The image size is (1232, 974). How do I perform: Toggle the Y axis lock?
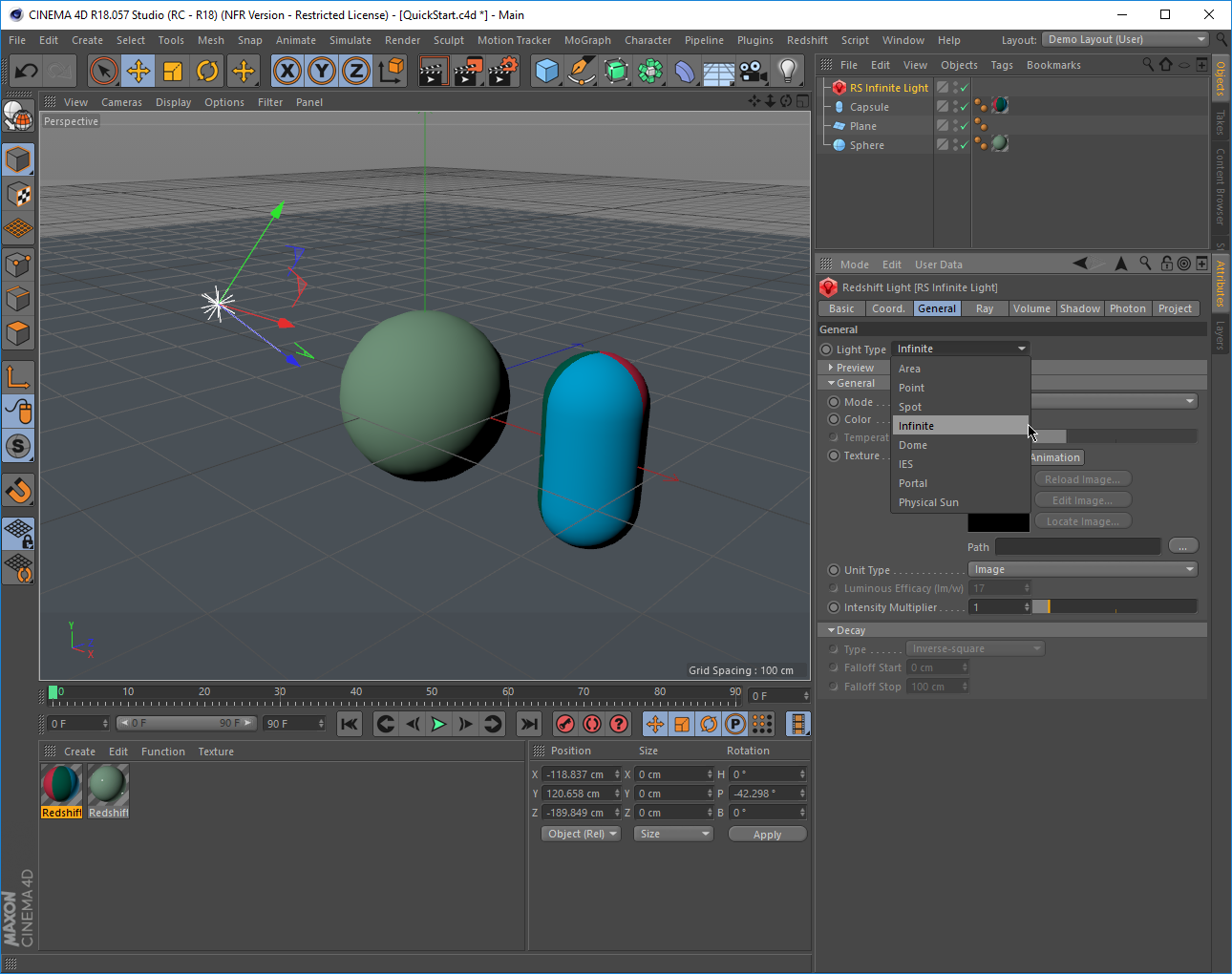pos(322,71)
